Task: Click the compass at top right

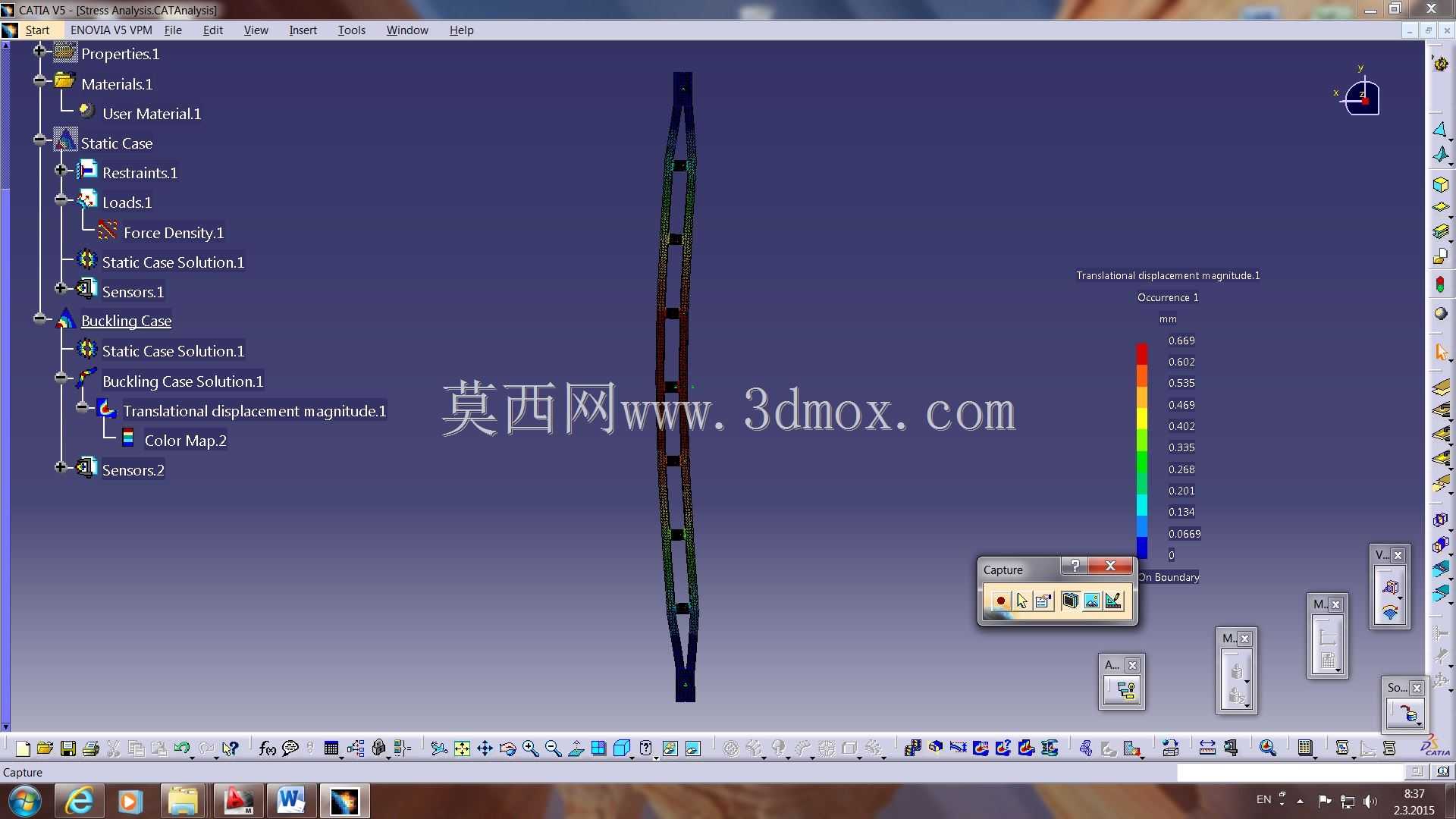Action: [x=1361, y=96]
